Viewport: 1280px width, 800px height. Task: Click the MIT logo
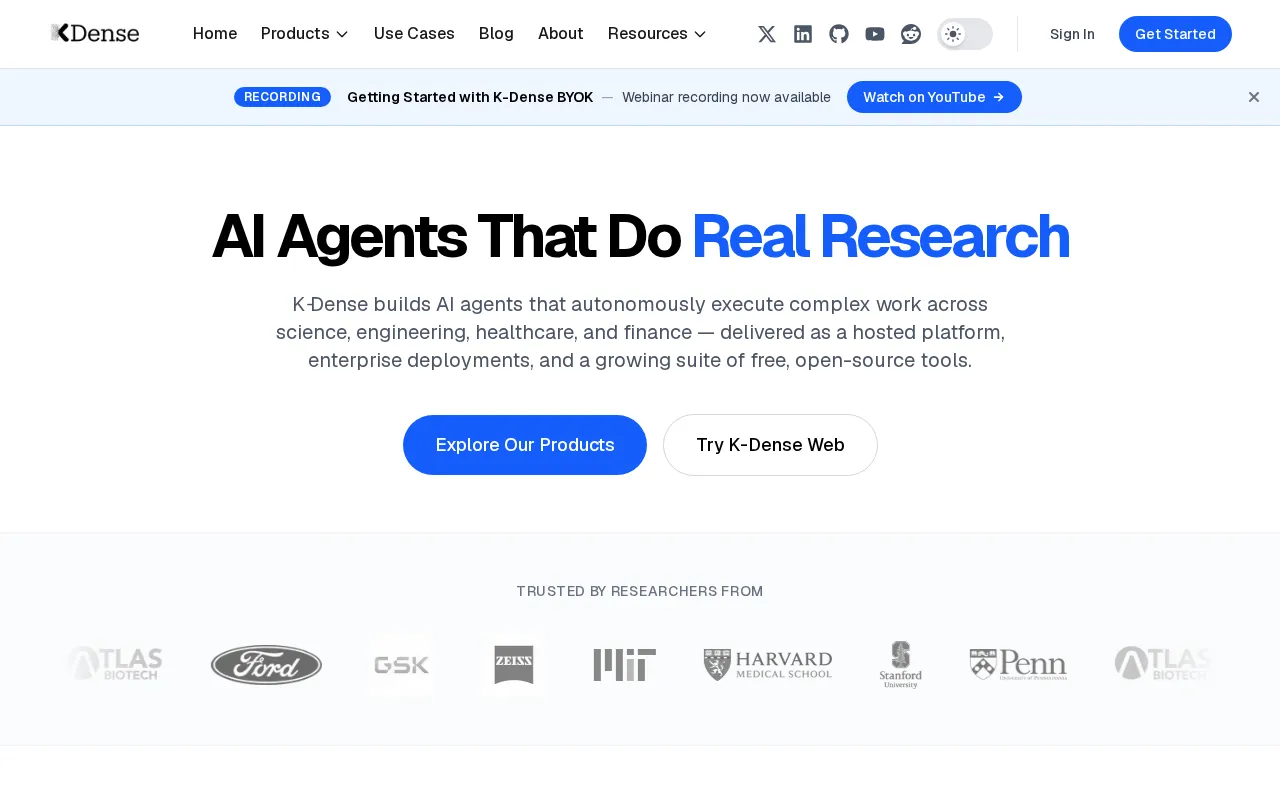click(625, 665)
